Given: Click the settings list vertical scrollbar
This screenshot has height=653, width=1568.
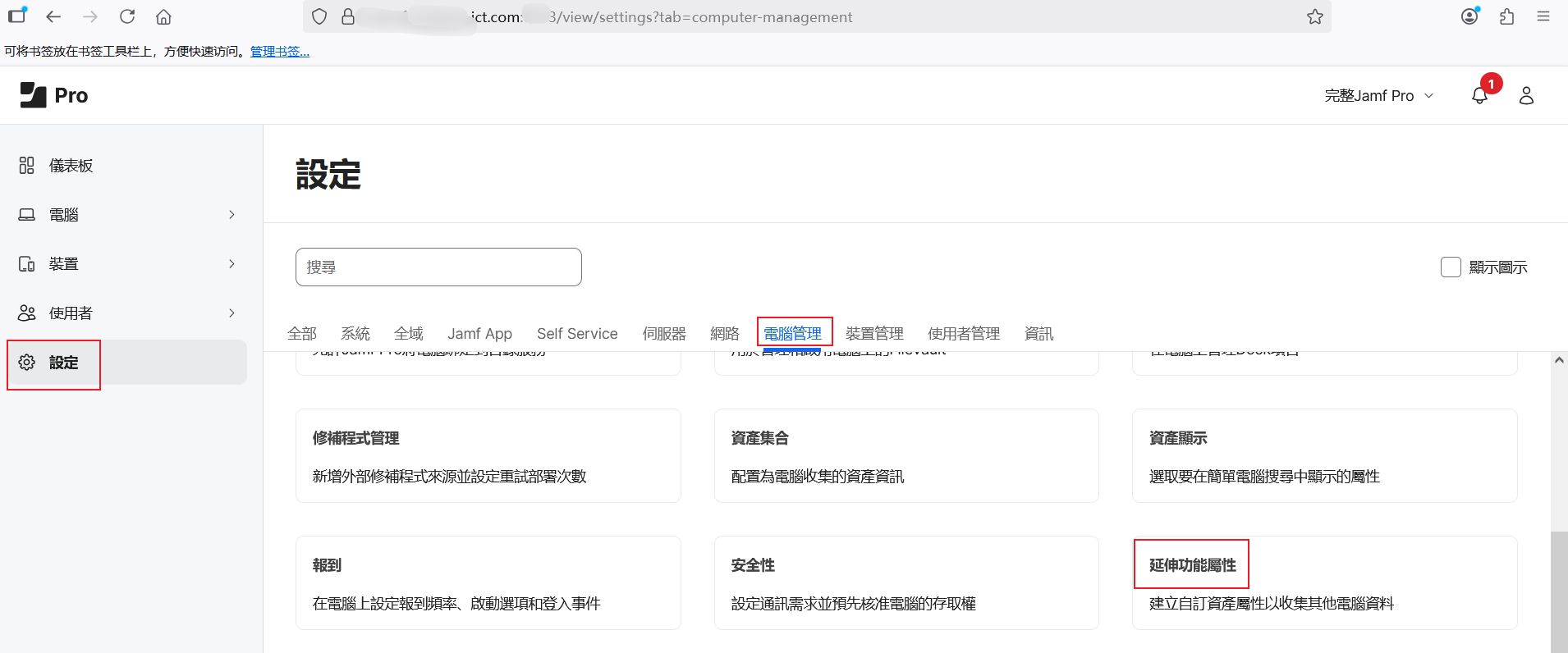Looking at the screenshot, I should click(x=1558, y=591).
